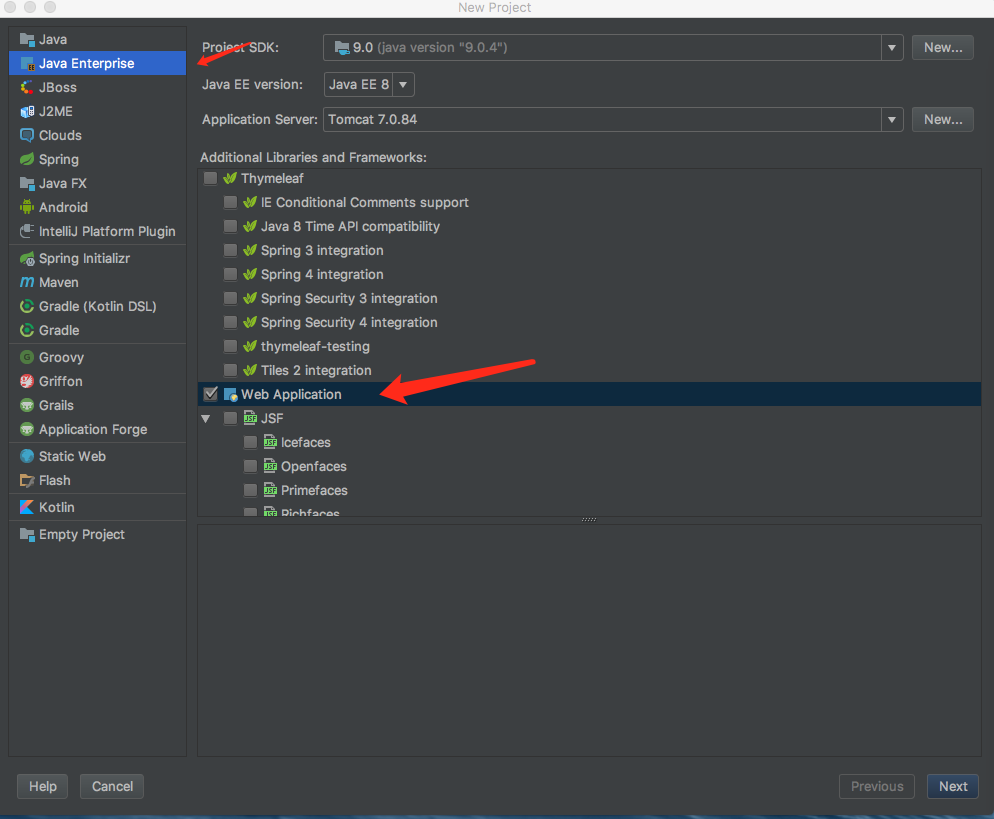Click the Static Web globe icon
Viewport: 994px width, 819px height.
click(27, 456)
